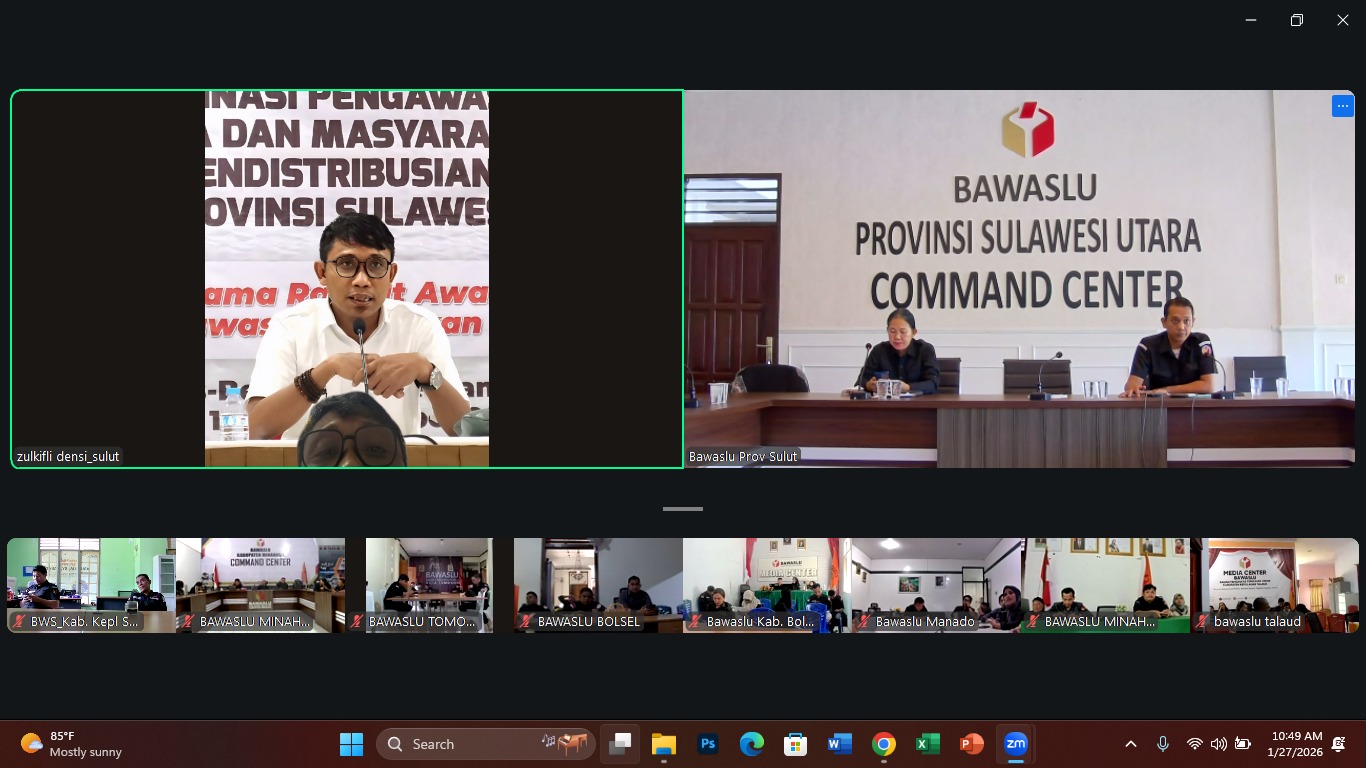Open PowerPoint from the taskbar
Viewport: 1366px width, 768px height.
coord(971,744)
